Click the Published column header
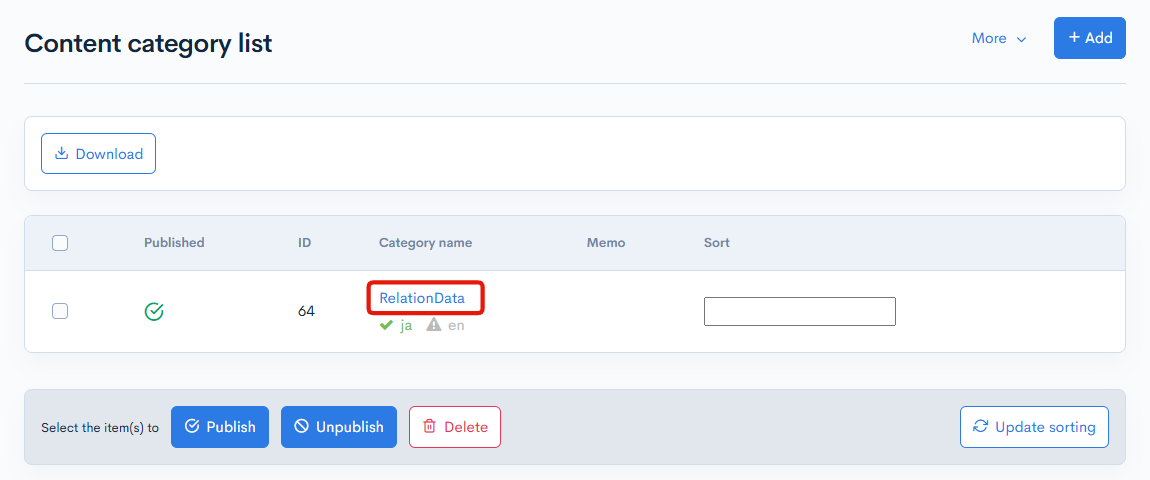This screenshot has height=480, width=1150. pyautogui.click(x=174, y=243)
